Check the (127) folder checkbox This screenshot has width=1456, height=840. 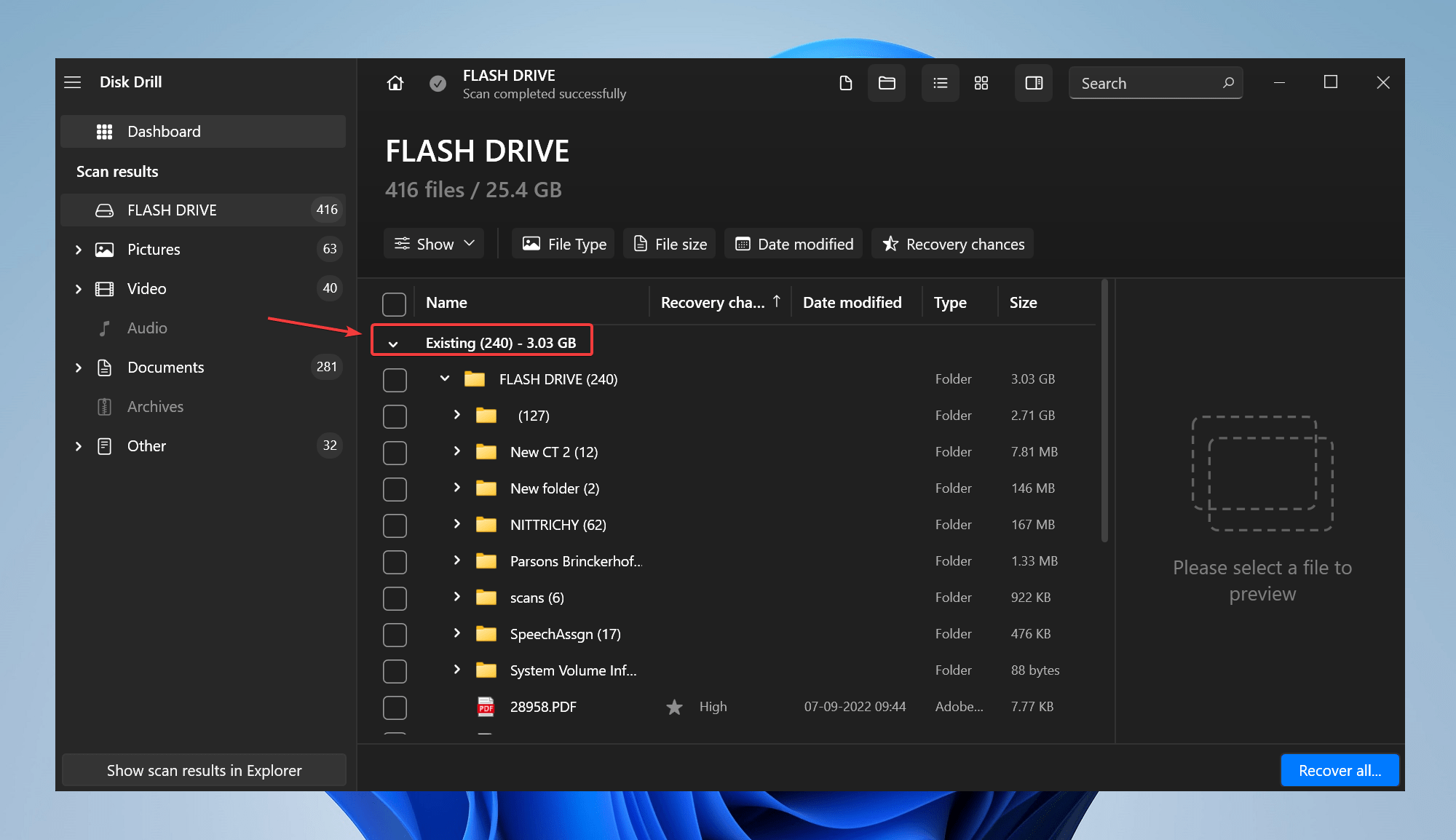[395, 416]
